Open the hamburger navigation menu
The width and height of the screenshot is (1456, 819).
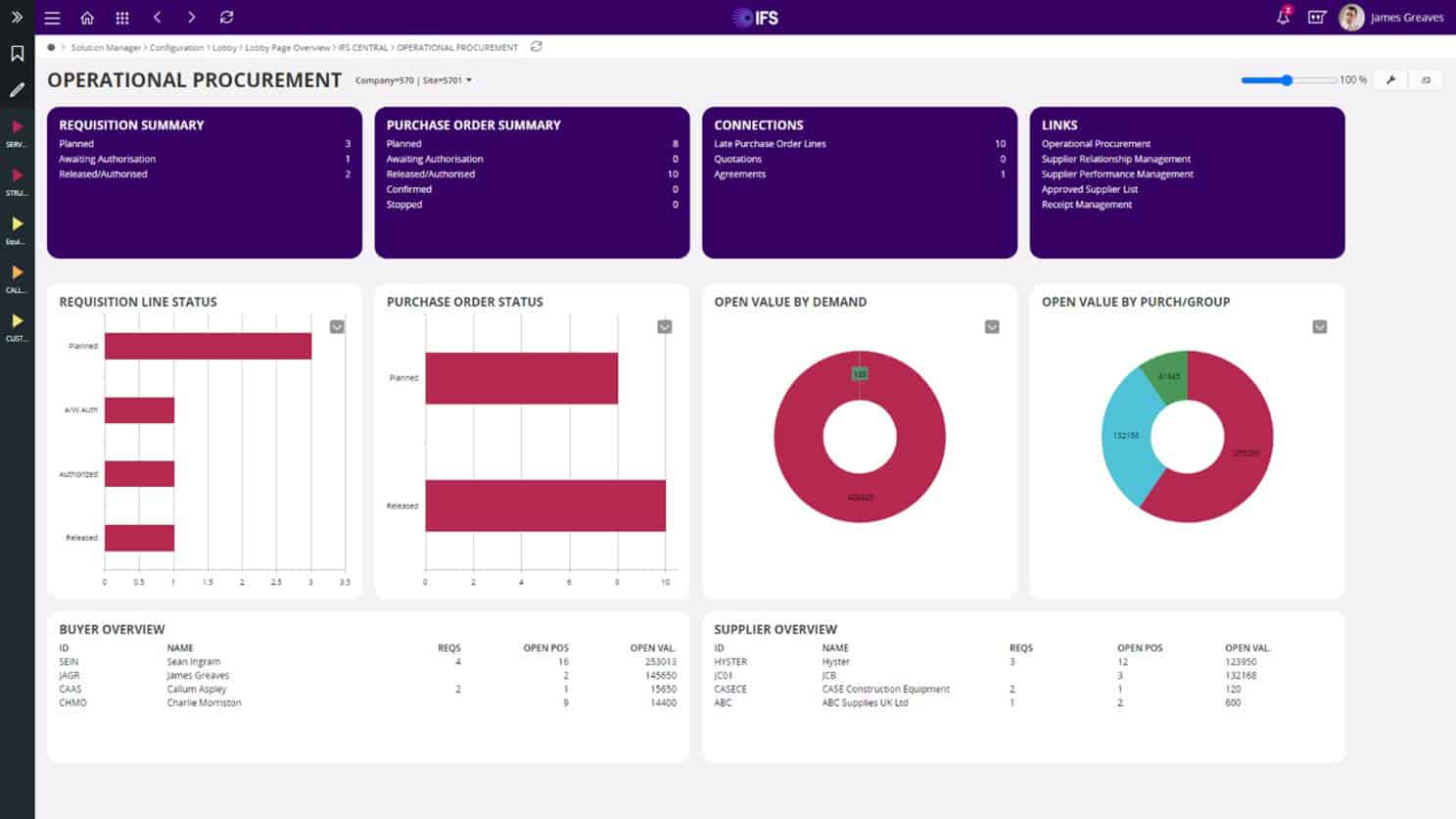(x=53, y=18)
